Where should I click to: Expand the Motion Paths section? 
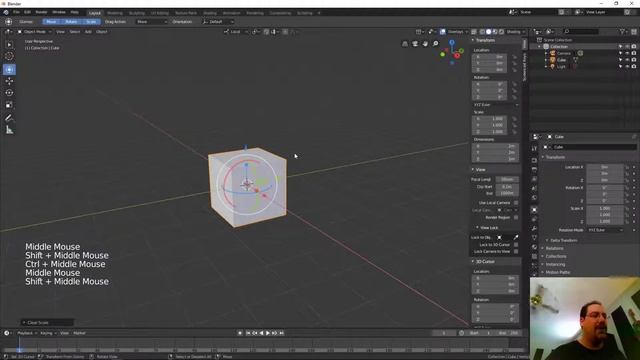(x=557, y=272)
